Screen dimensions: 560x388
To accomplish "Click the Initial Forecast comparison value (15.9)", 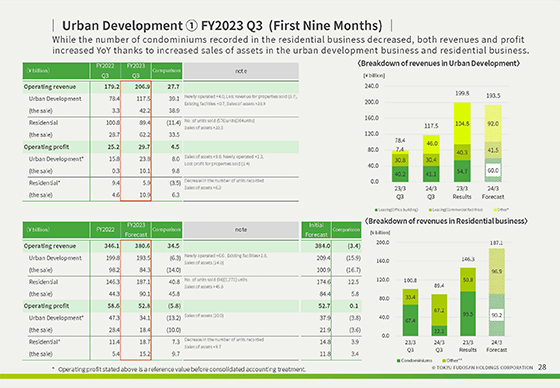I will 354,258.
